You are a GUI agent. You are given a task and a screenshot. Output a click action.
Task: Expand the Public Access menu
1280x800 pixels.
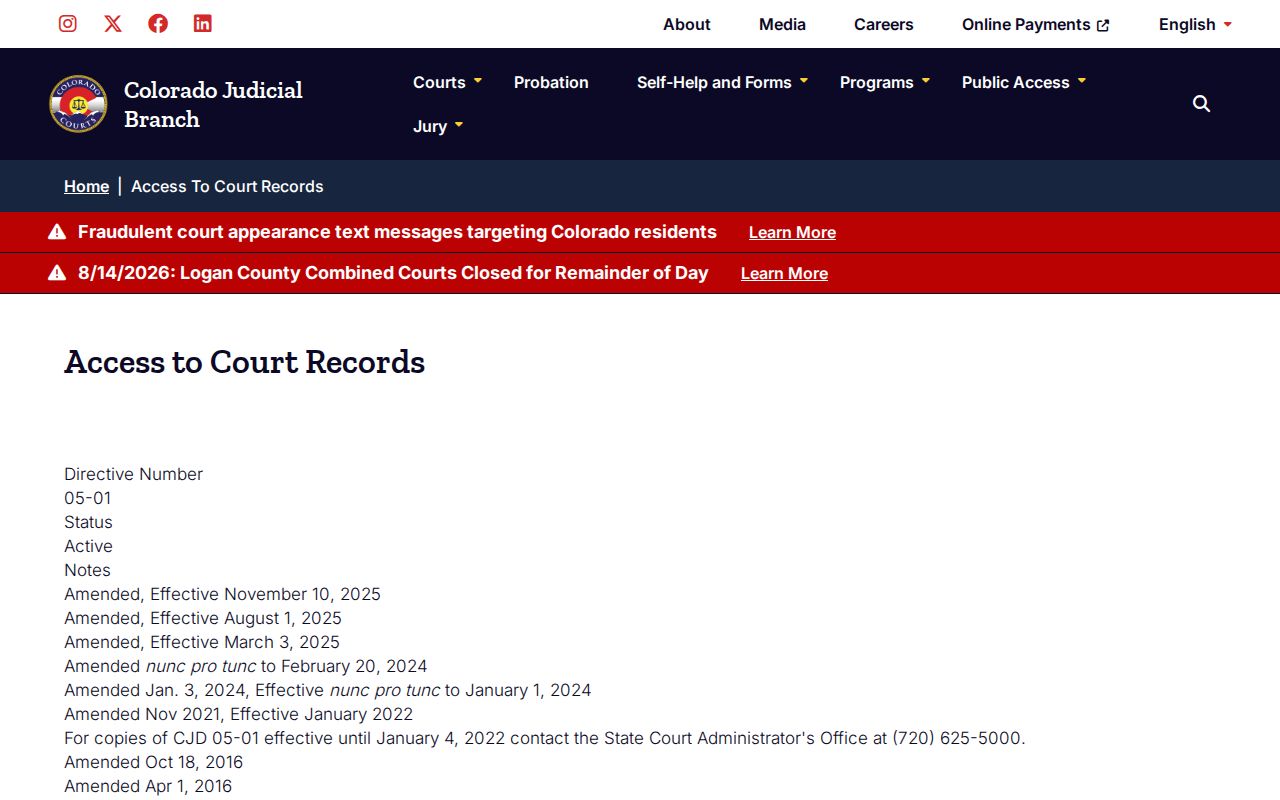click(1024, 82)
